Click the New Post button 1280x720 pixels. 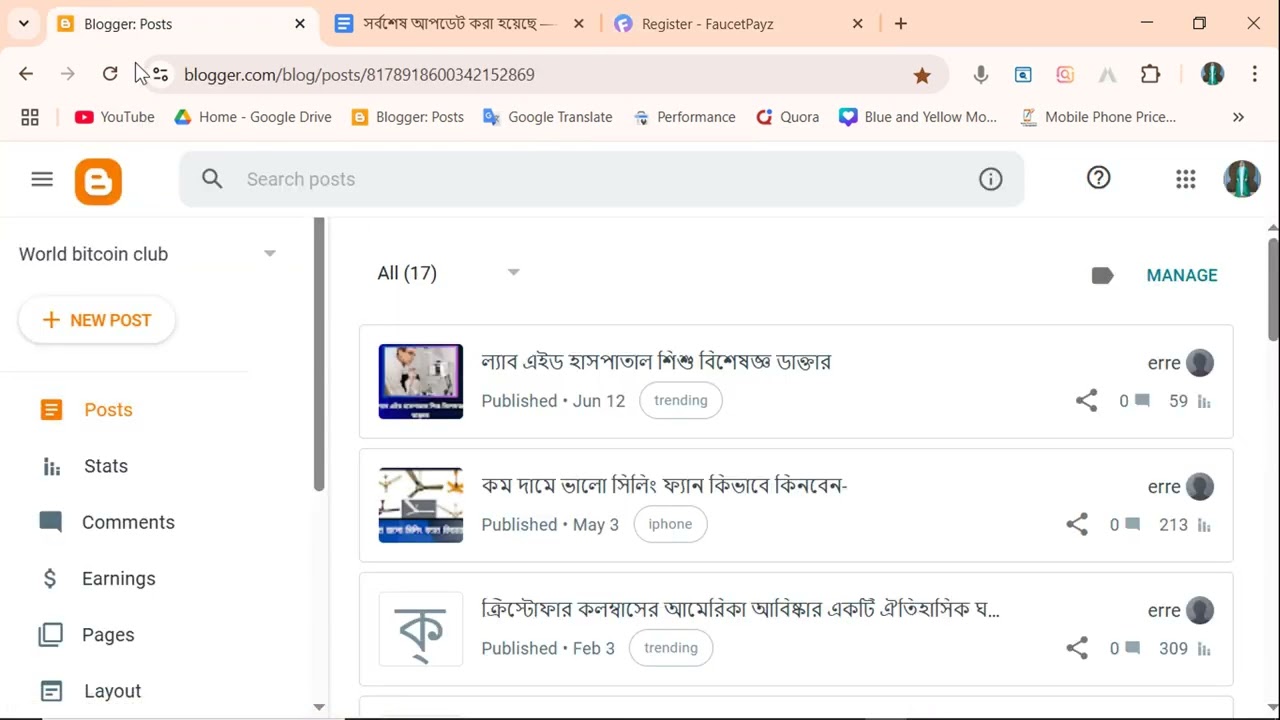(97, 320)
